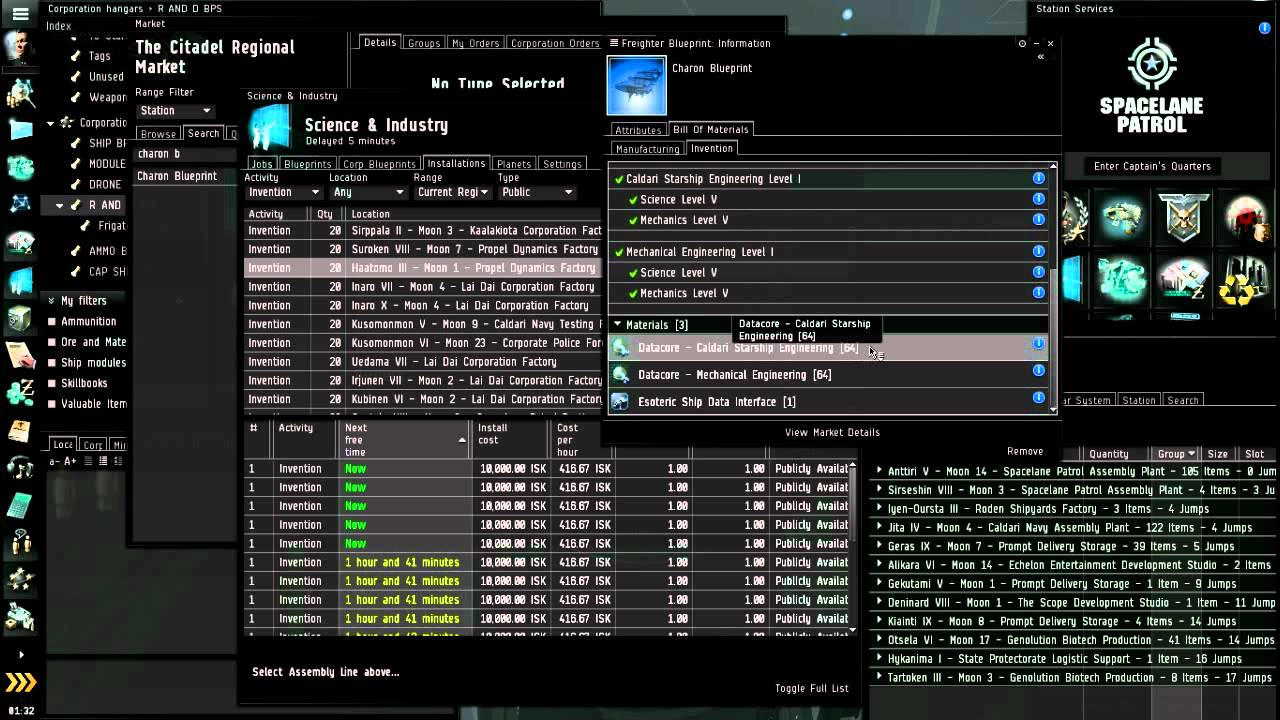Open the Map icon in Neocom
Image resolution: width=1280 pixels, height=720 pixels.
pyautogui.click(x=20, y=204)
